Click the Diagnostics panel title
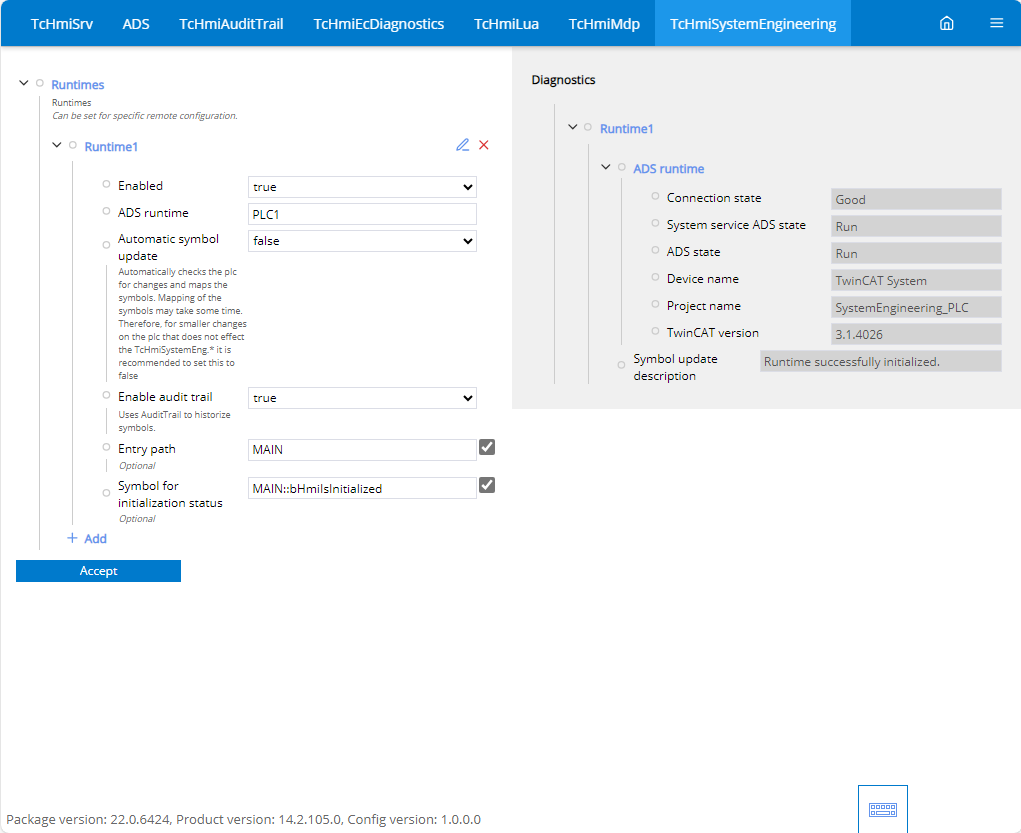Image resolution: width=1021 pixels, height=833 pixels. coord(563,79)
